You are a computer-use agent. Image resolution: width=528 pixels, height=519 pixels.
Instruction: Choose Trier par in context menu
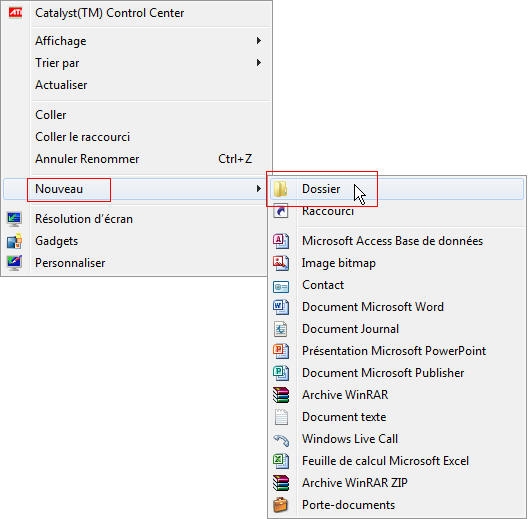click(136, 63)
